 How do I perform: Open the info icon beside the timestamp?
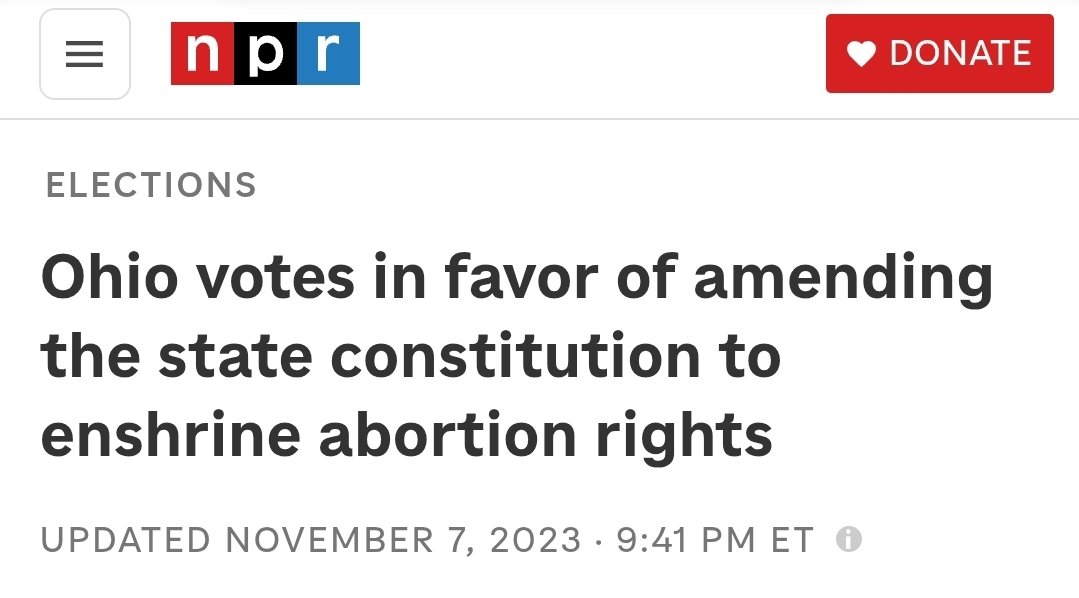point(848,539)
